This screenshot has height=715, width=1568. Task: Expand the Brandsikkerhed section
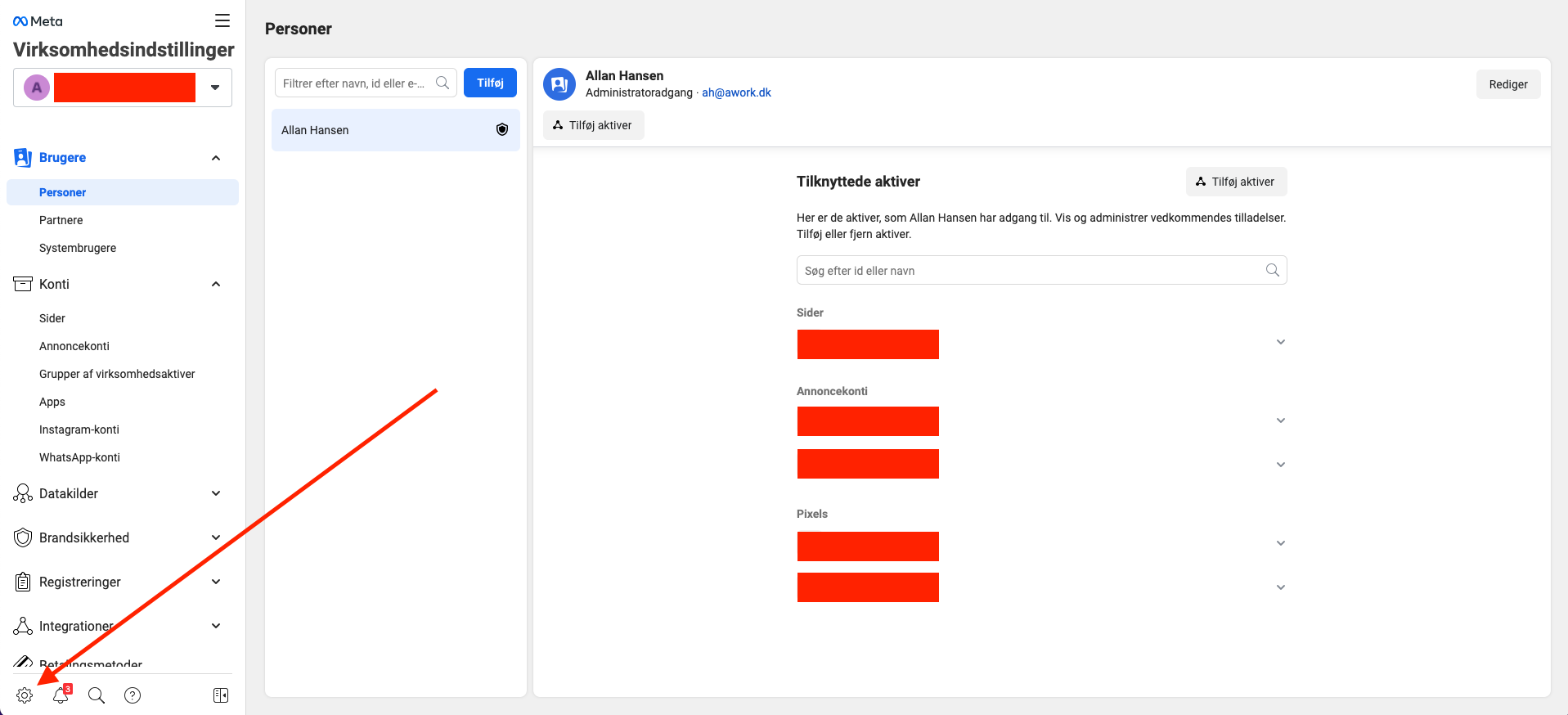click(216, 537)
